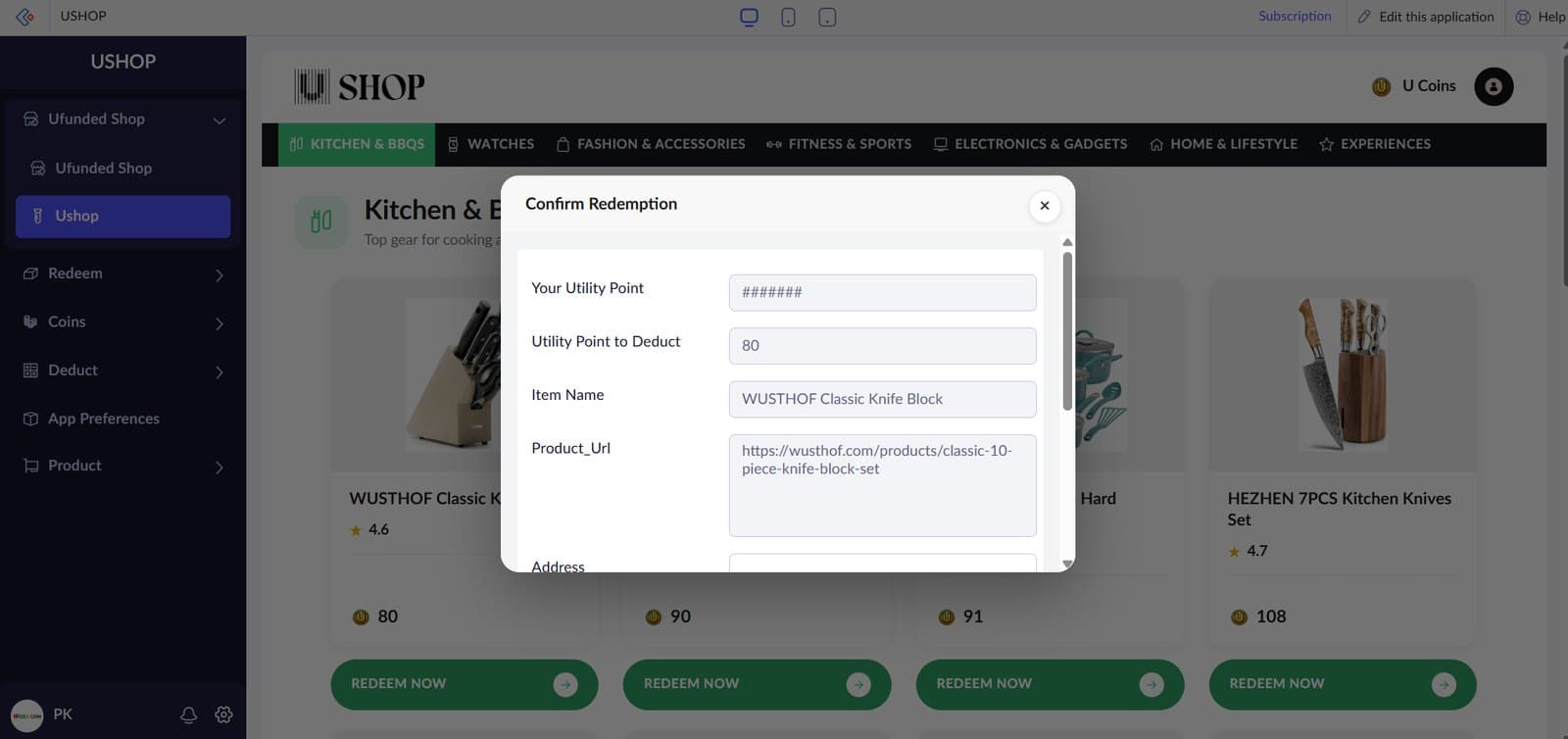Click the Product cart icon in sidebar
Image resolution: width=1568 pixels, height=739 pixels.
[x=30, y=466]
